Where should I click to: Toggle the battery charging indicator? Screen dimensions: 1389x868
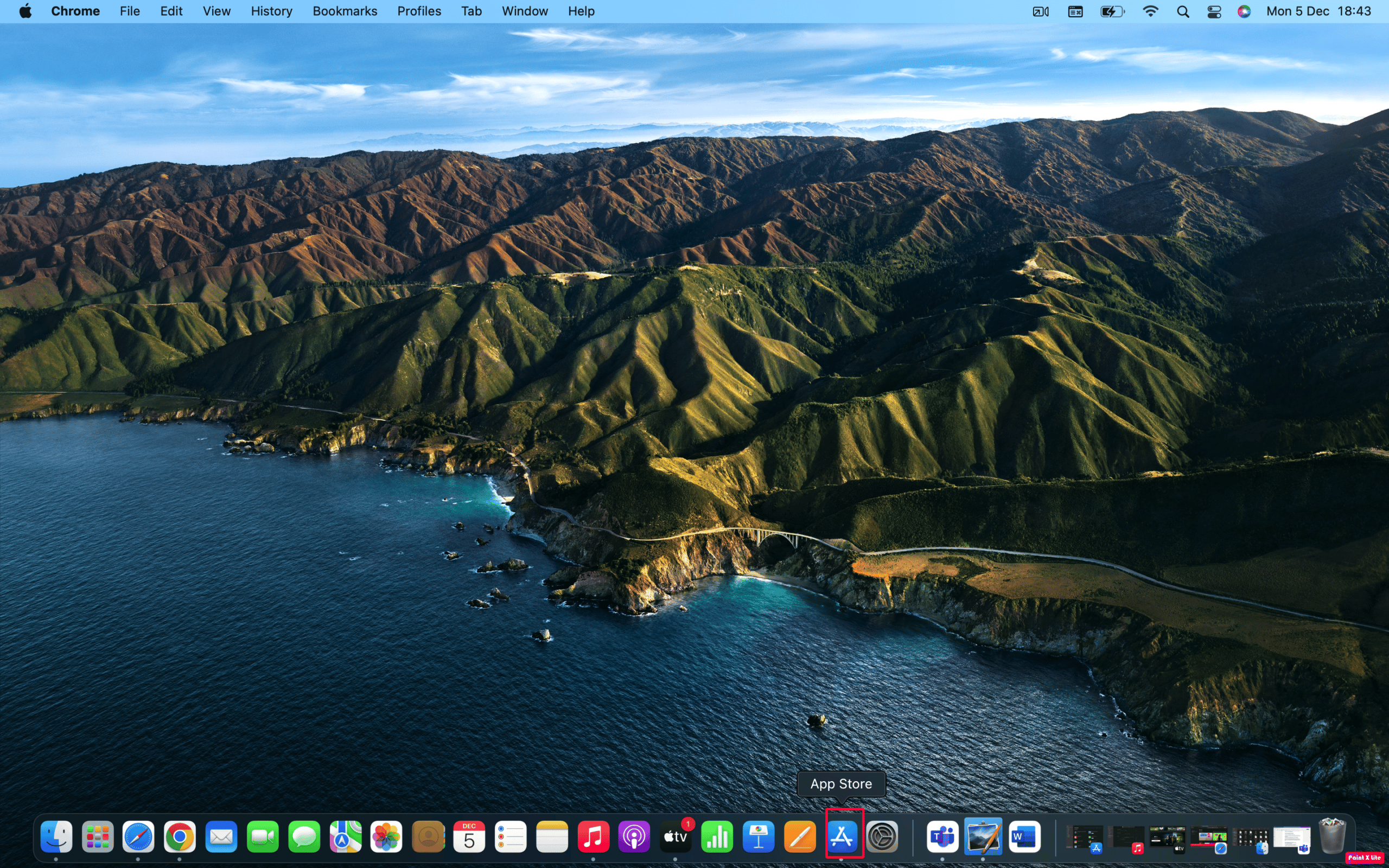[x=1111, y=12]
